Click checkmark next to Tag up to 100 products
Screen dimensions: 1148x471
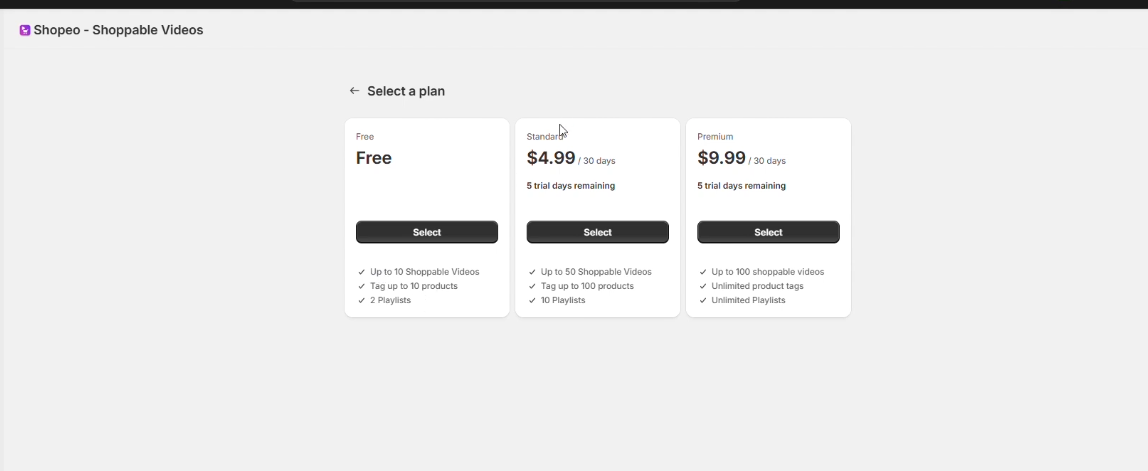(x=533, y=286)
